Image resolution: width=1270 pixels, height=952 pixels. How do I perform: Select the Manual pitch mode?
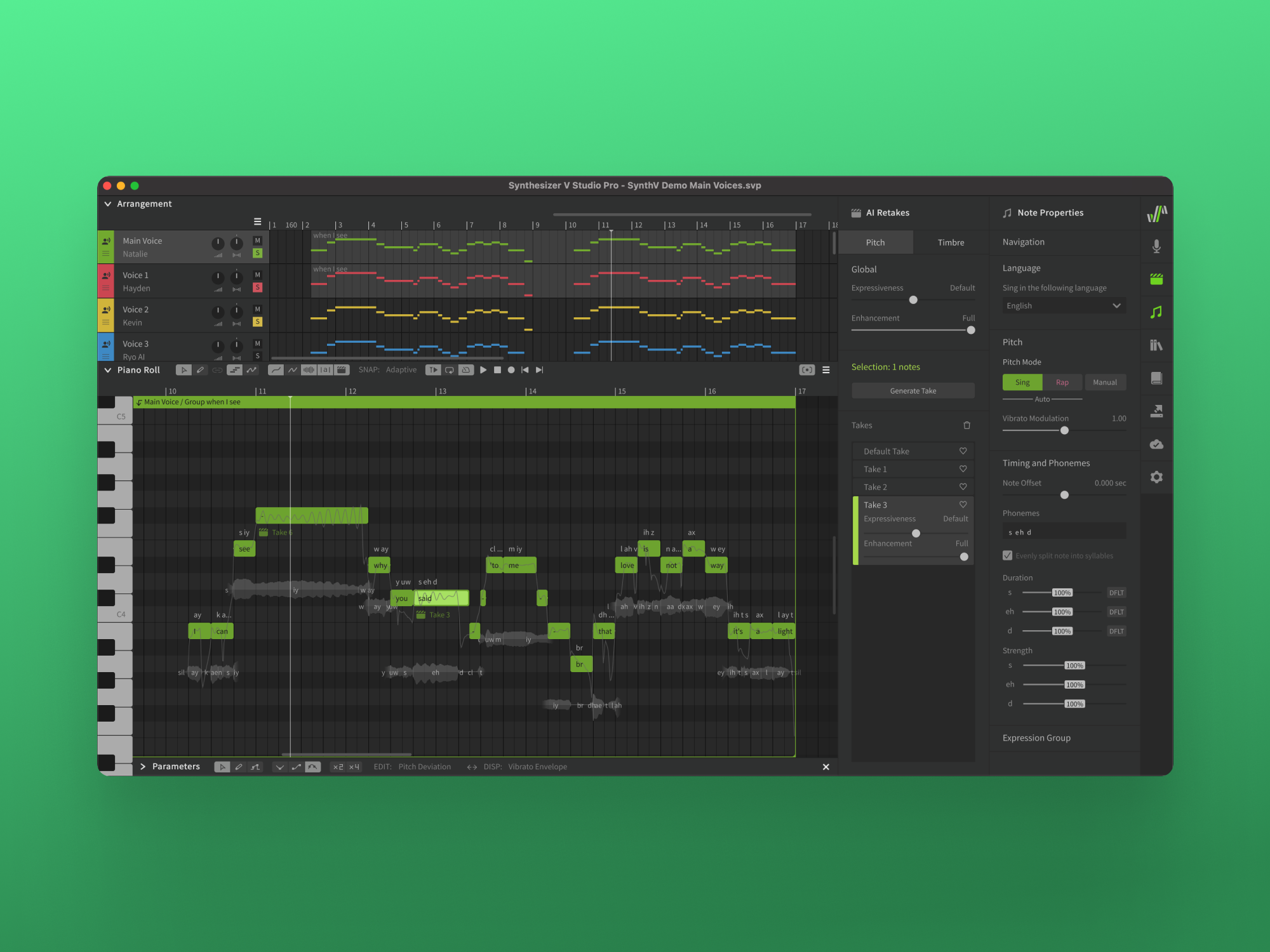pos(1105,382)
